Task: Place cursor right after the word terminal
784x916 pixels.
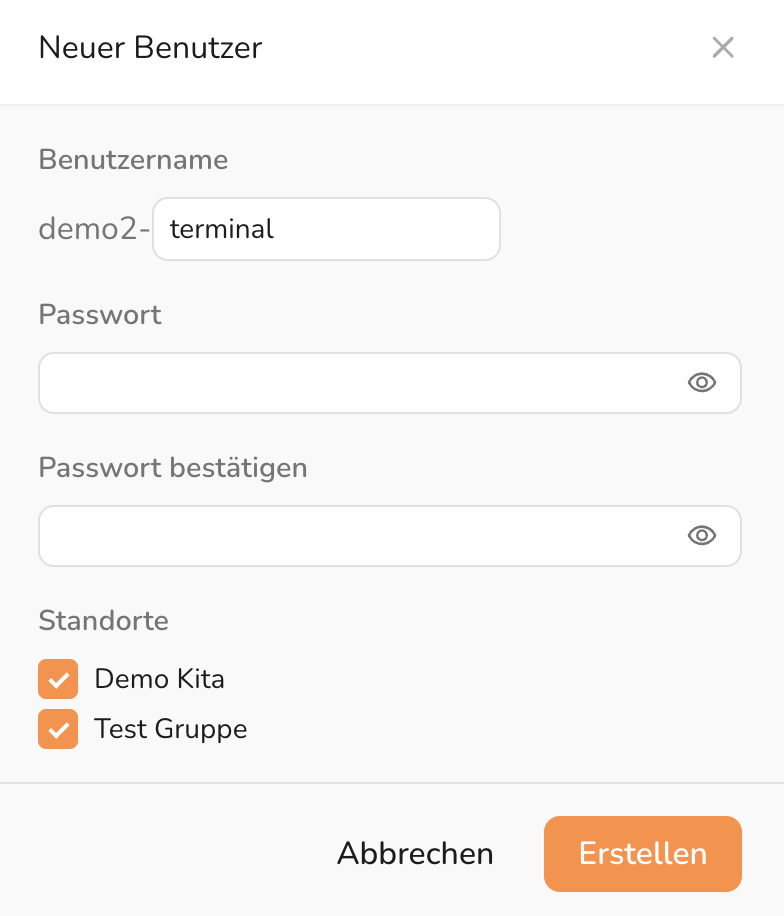Action: click(x=276, y=229)
